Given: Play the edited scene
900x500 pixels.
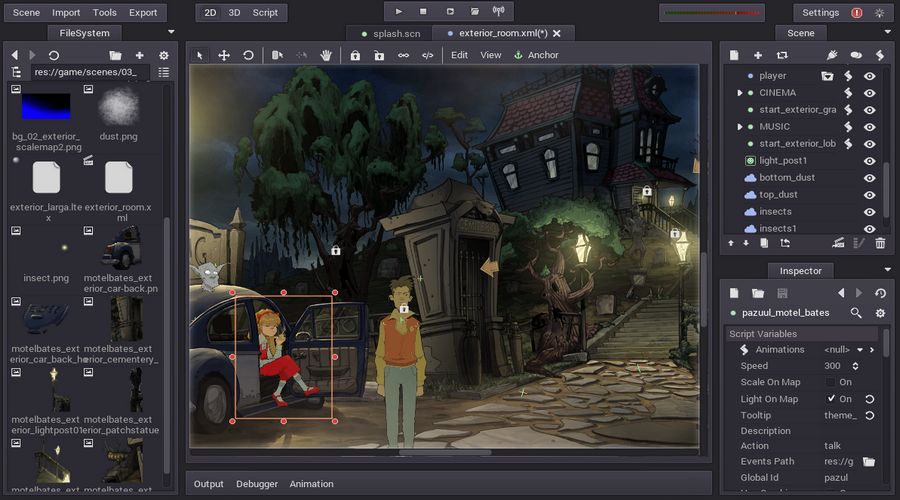Looking at the screenshot, I should [x=449, y=11].
